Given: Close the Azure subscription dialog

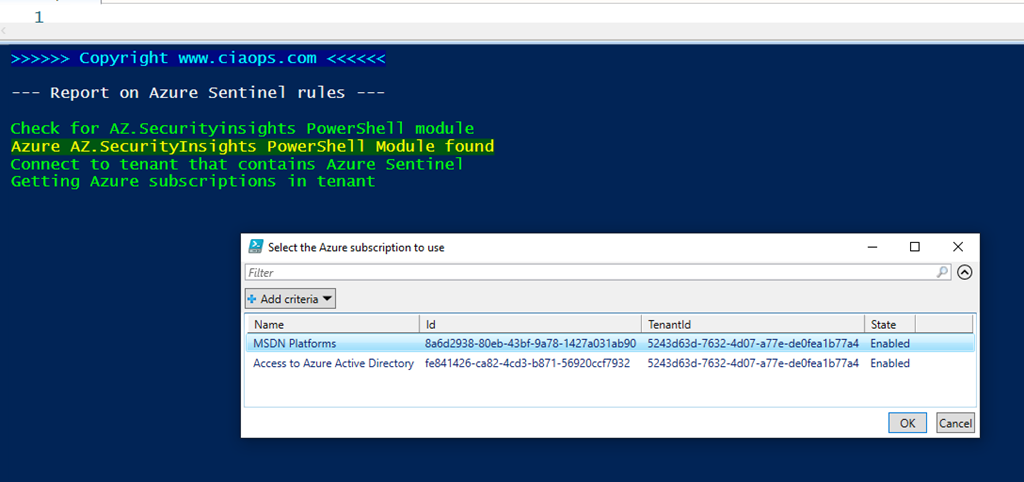Looking at the screenshot, I should 958,247.
